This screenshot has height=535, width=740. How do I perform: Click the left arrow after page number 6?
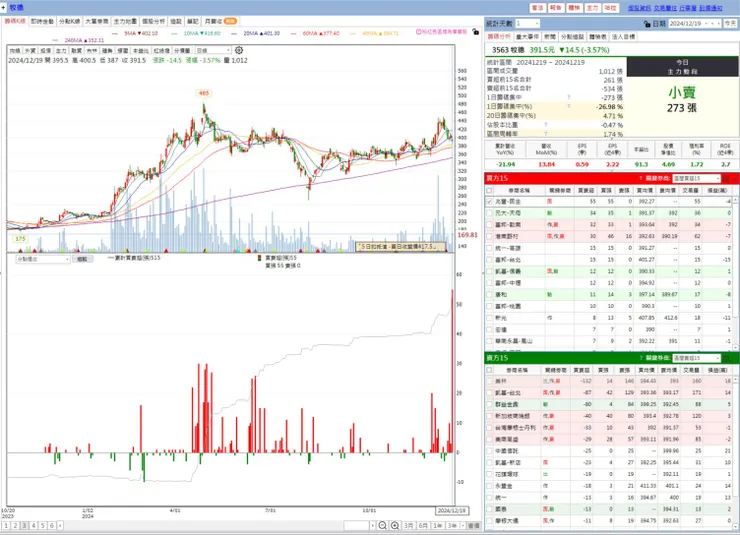click(x=60, y=525)
